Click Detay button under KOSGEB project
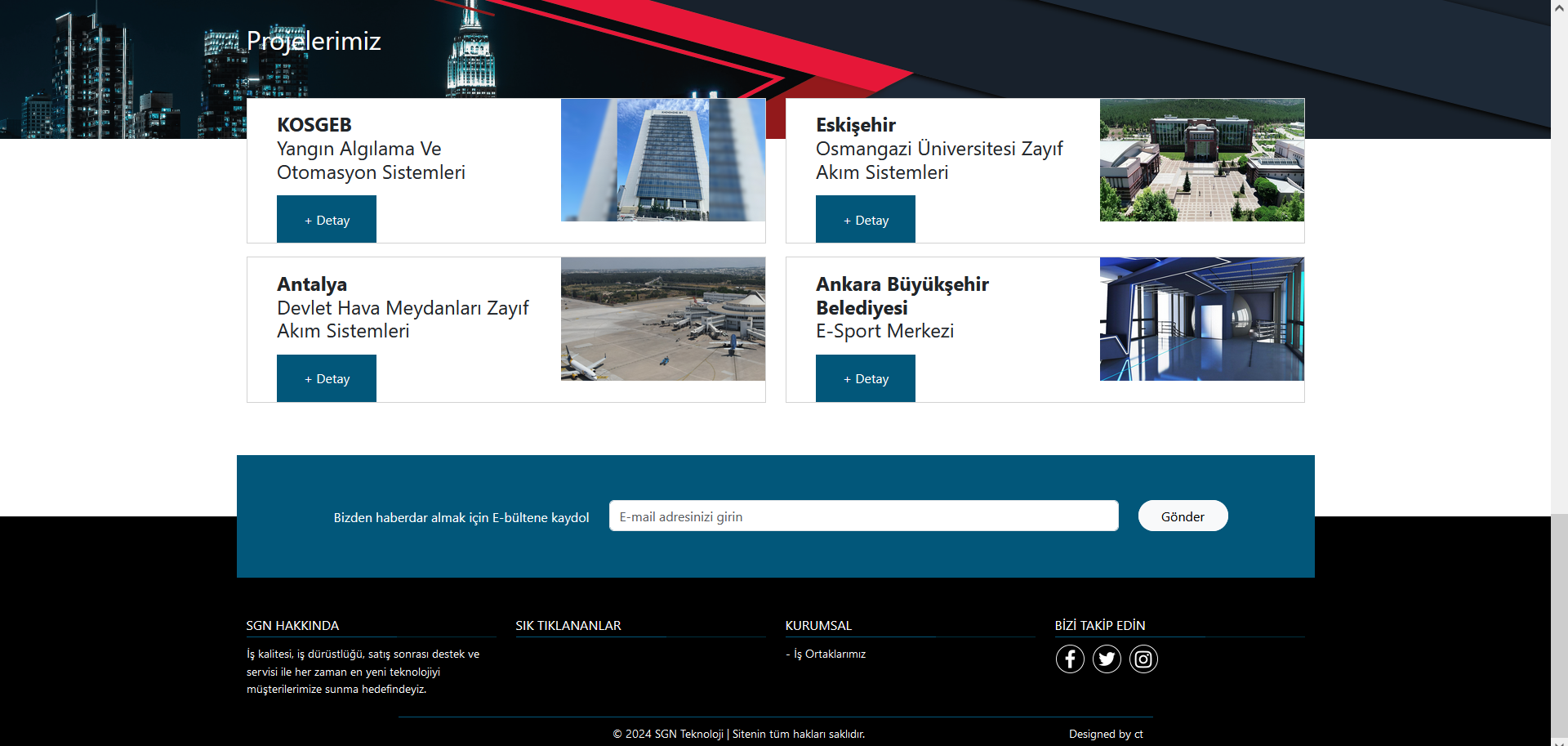The width and height of the screenshot is (1568, 746). pos(327,220)
